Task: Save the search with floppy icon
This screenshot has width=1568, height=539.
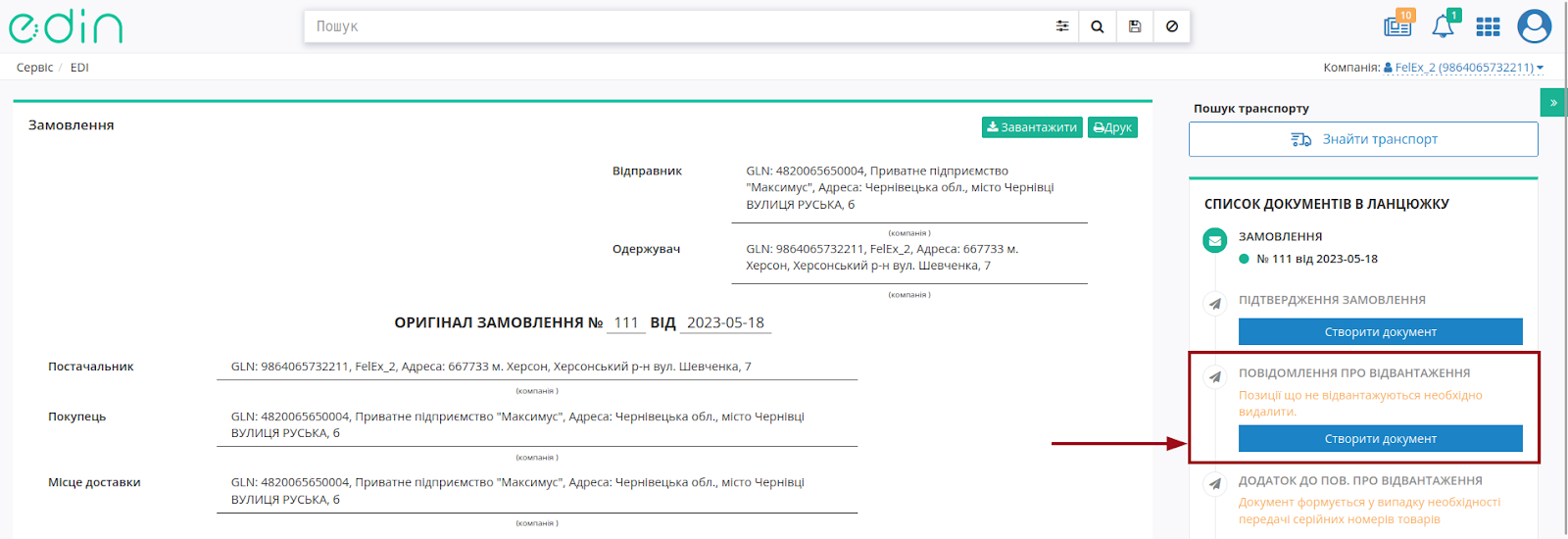Action: (1135, 26)
